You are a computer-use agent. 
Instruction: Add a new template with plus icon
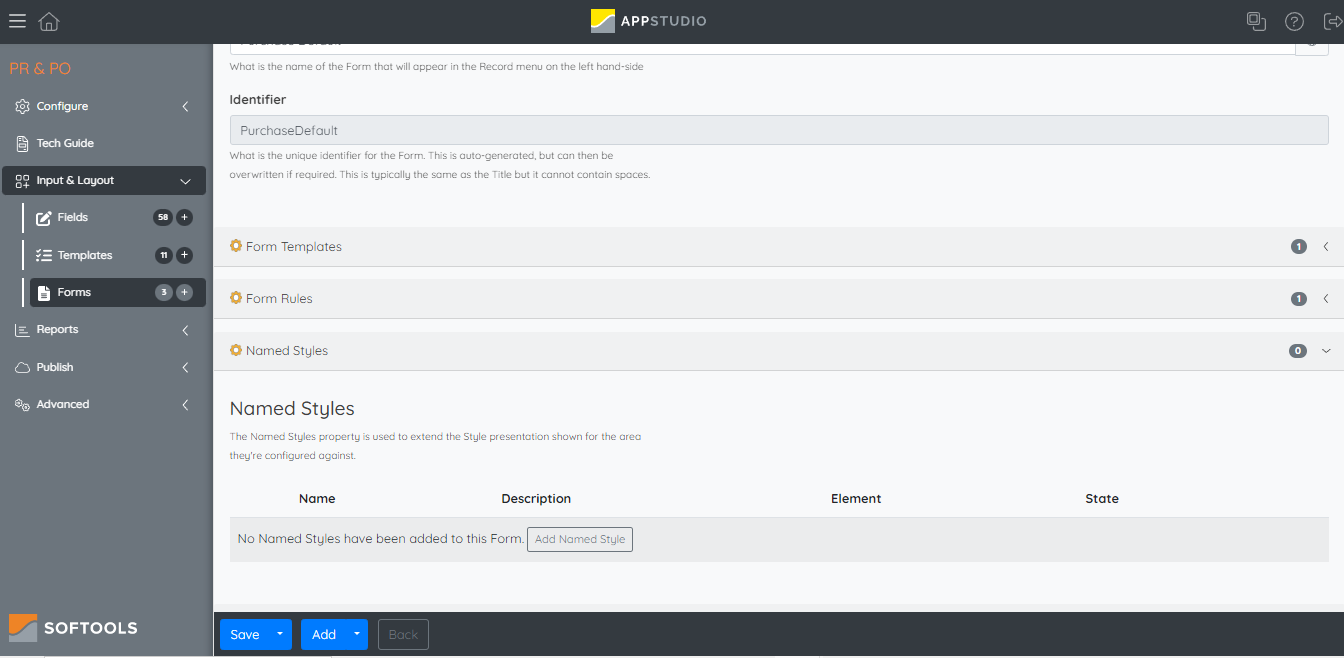(184, 255)
